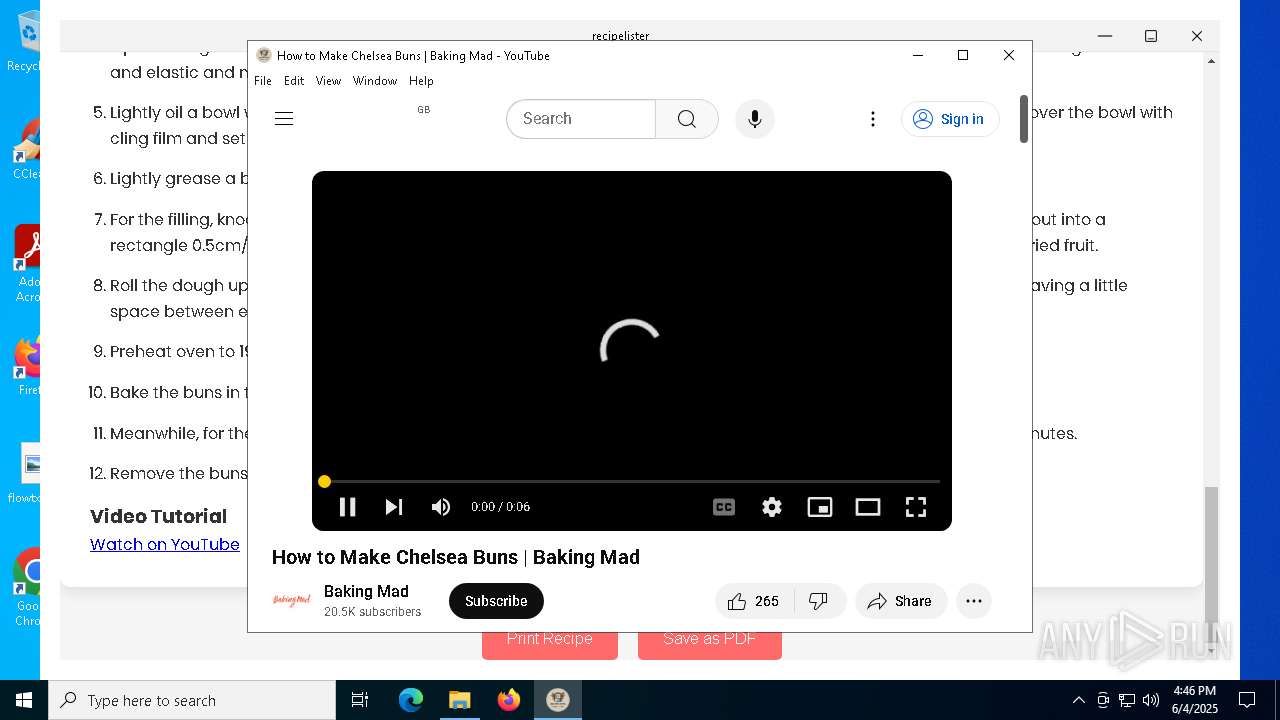
Task: Sign in to YouTube
Action: [950, 119]
